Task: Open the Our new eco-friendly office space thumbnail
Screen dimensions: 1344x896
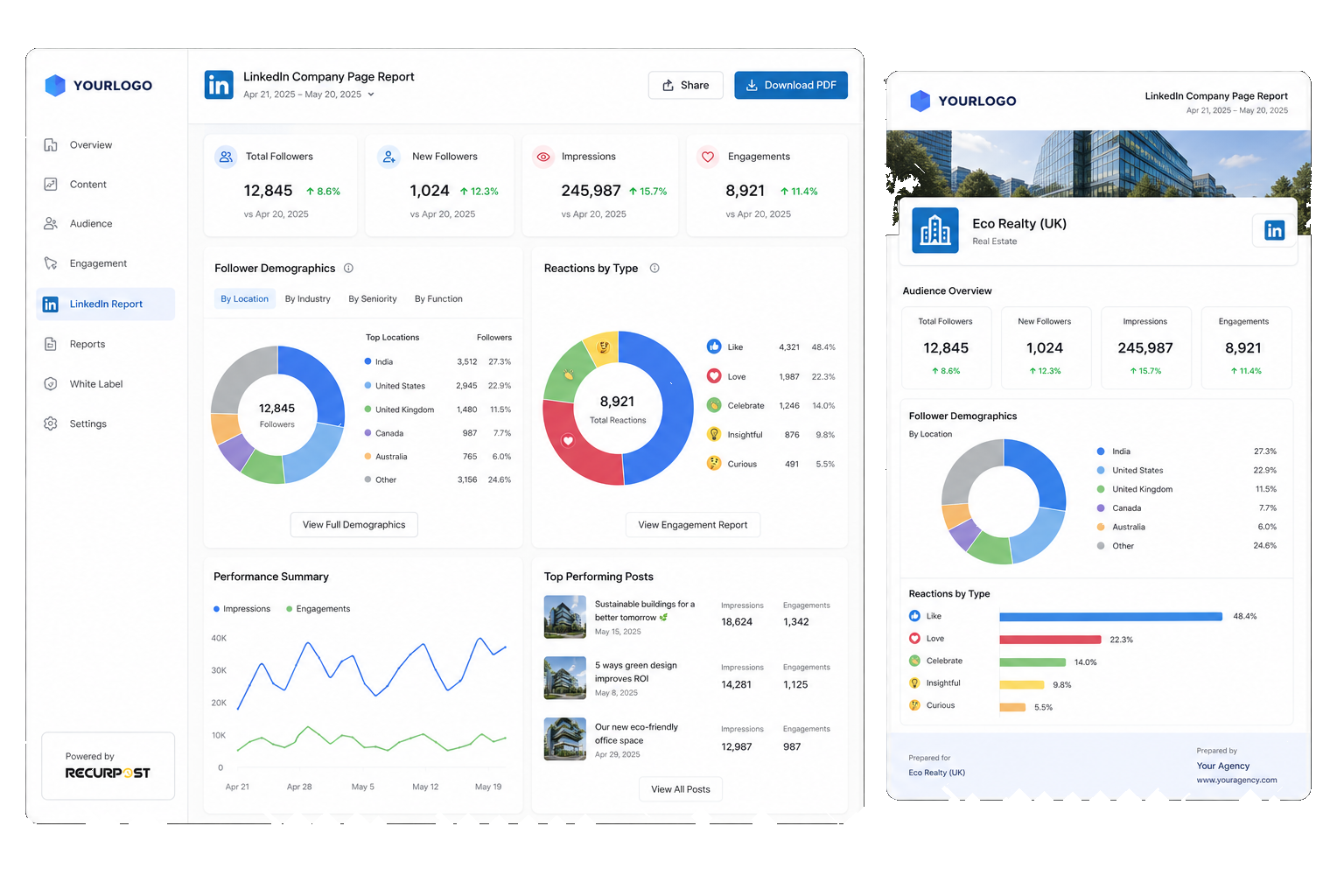Action: coord(565,739)
